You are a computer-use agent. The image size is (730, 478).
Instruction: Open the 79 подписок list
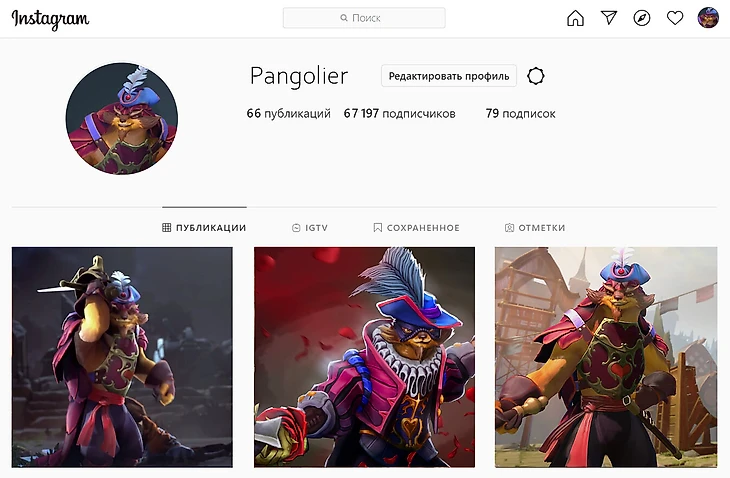pos(520,114)
